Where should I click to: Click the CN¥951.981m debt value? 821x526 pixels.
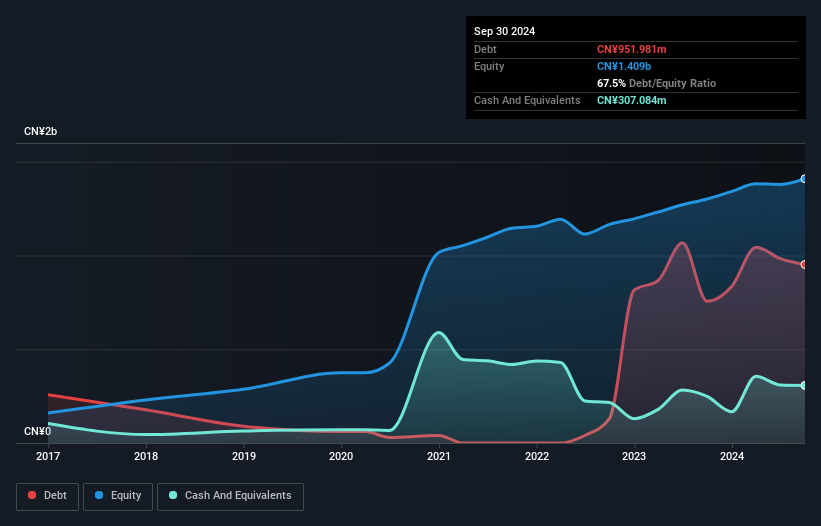631,49
